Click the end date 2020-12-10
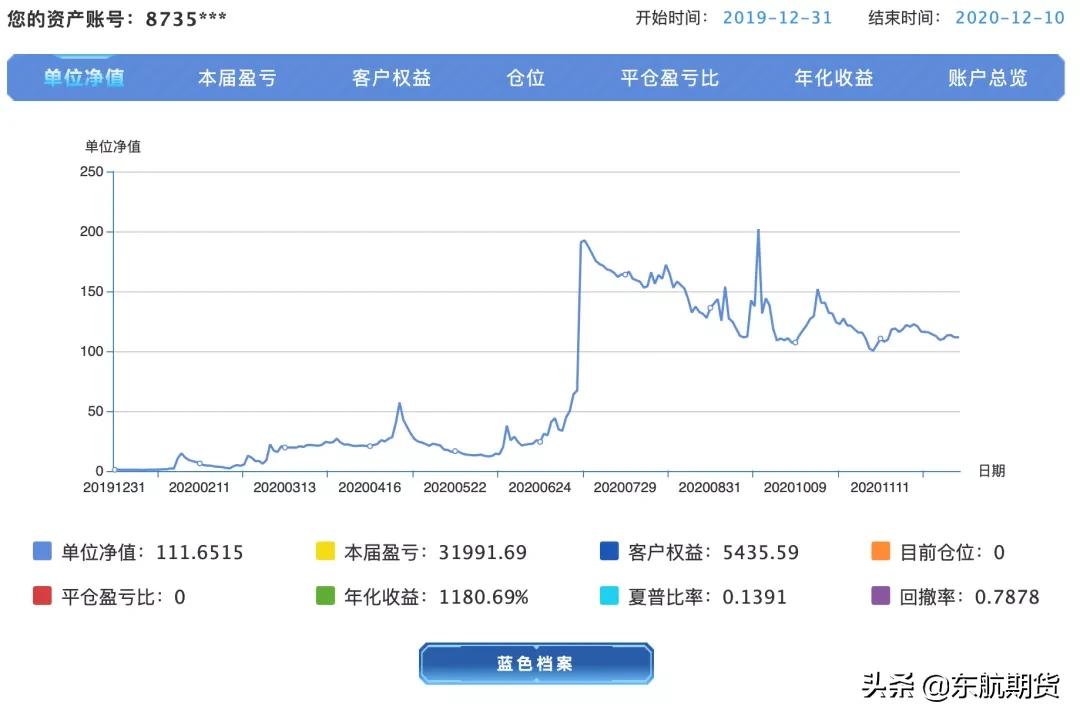 pos(1009,17)
